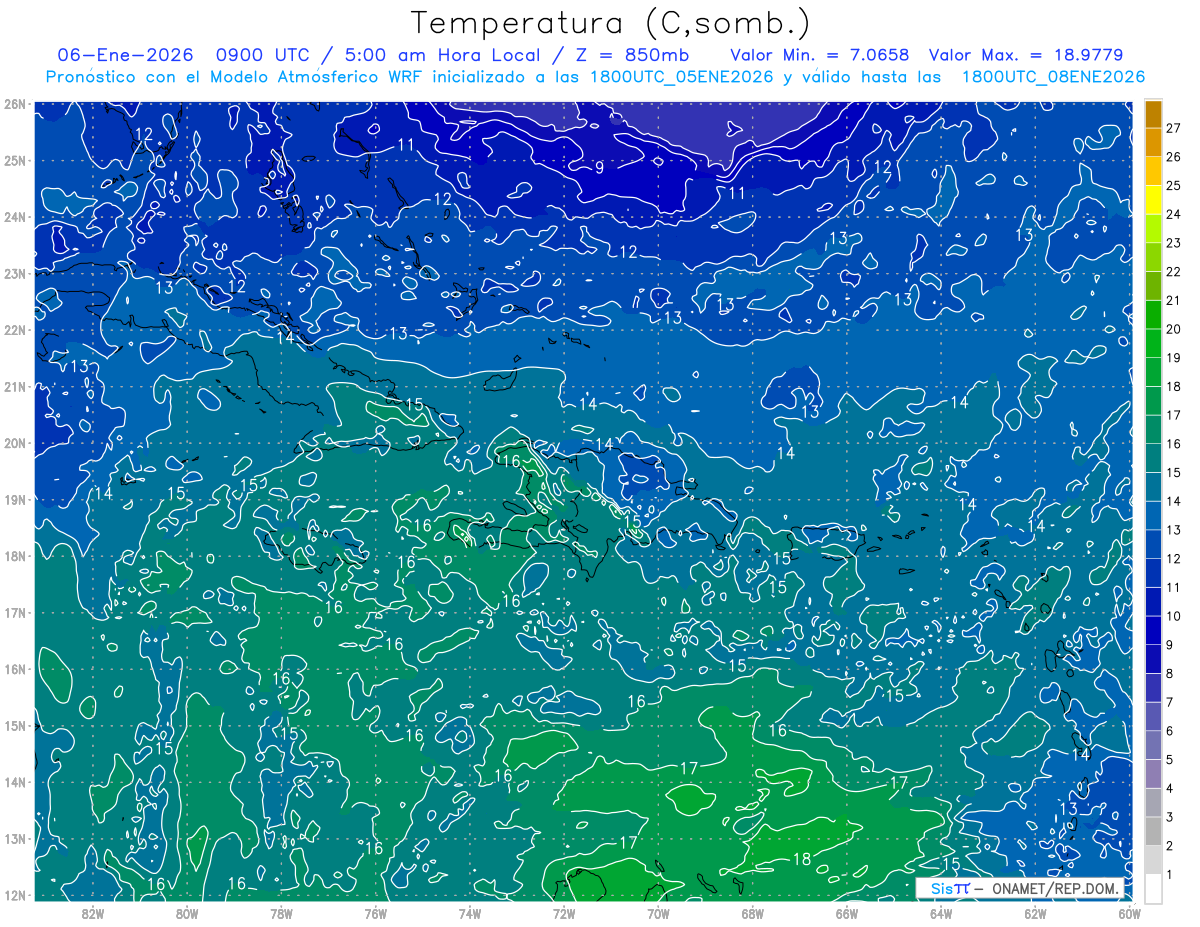Viewport: 1200px width, 927px height.
Task: Click the "9" contour label on the map
Action: click(x=599, y=168)
